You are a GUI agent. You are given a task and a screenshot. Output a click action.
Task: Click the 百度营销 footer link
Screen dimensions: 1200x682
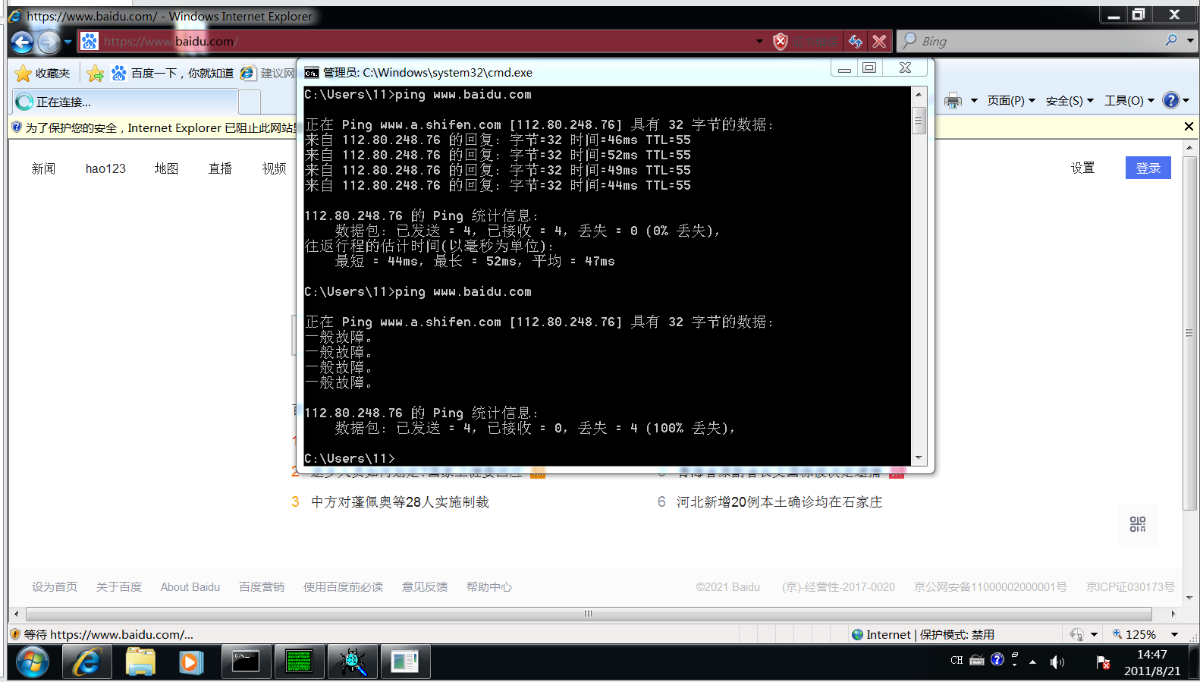262,587
